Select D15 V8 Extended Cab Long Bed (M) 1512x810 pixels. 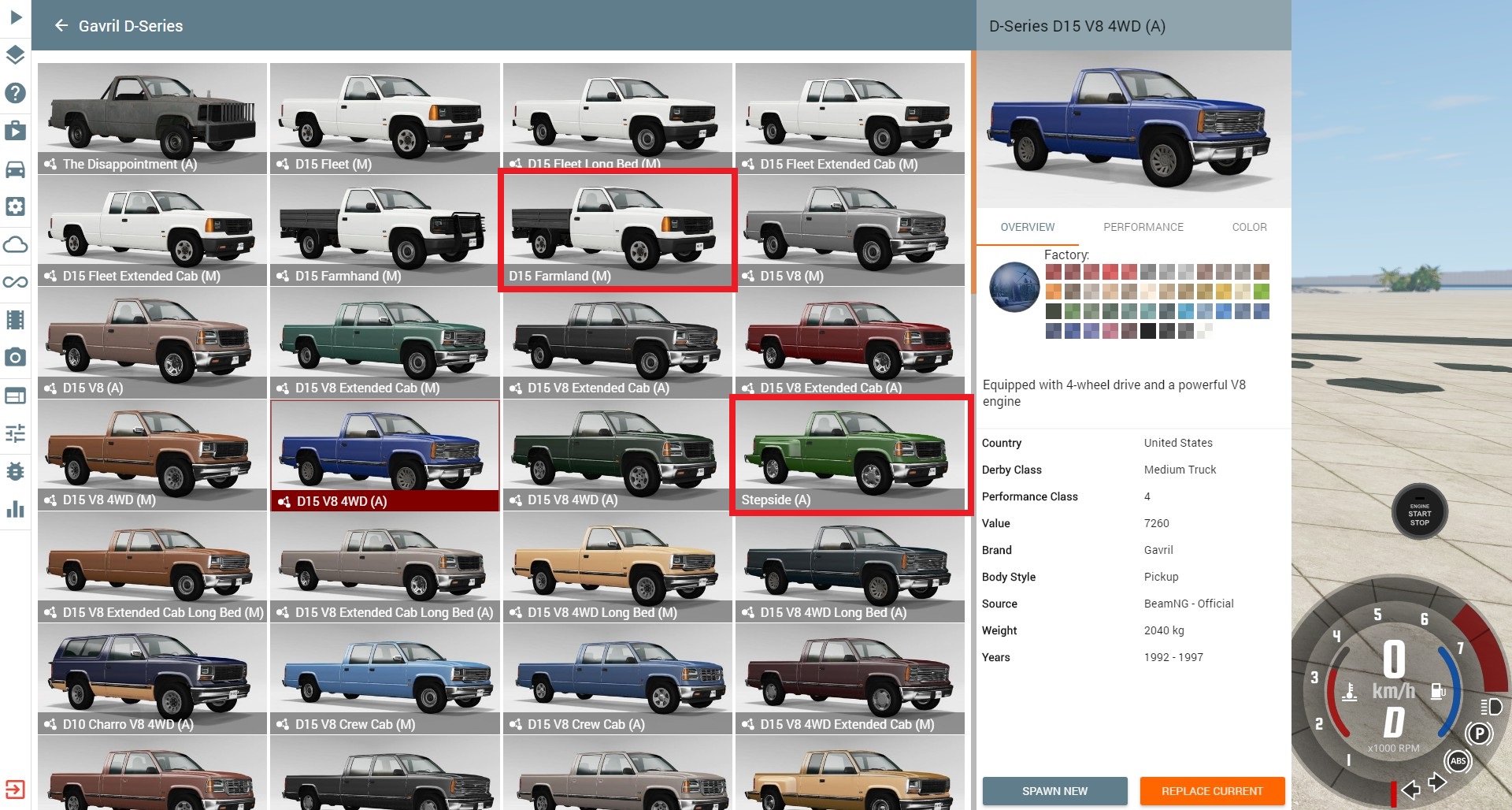[x=152, y=567]
